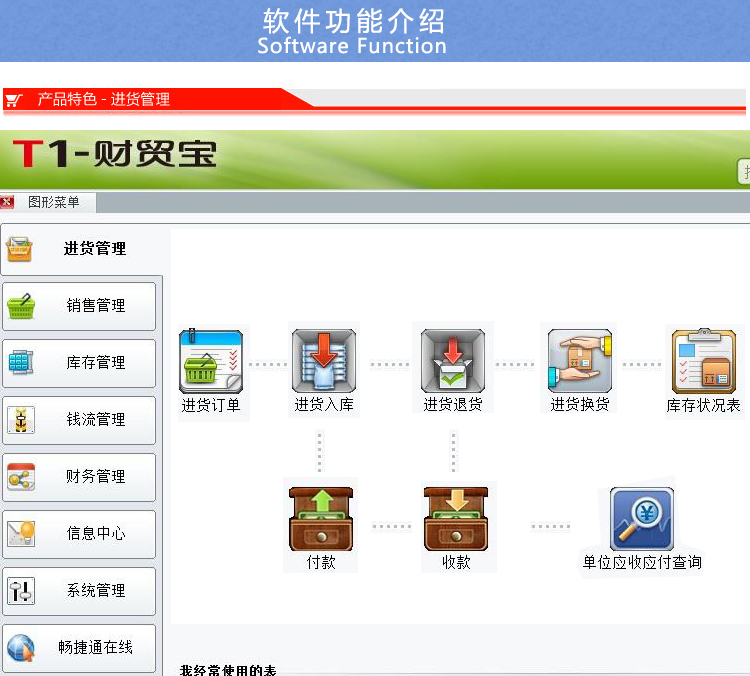Open 系统管理 from the sidebar
Image resolution: width=750 pixels, height=676 pixels.
[79, 591]
